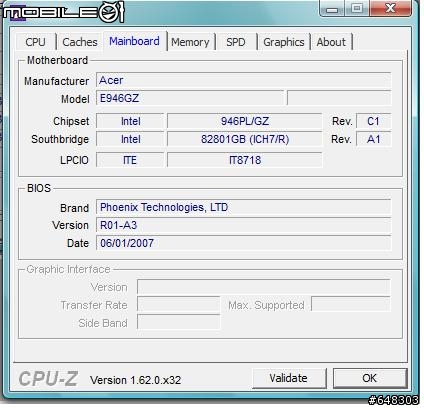Viewport: 424px width, 408px height.
Task: Click the Chipset label
Action: [x=71, y=121]
